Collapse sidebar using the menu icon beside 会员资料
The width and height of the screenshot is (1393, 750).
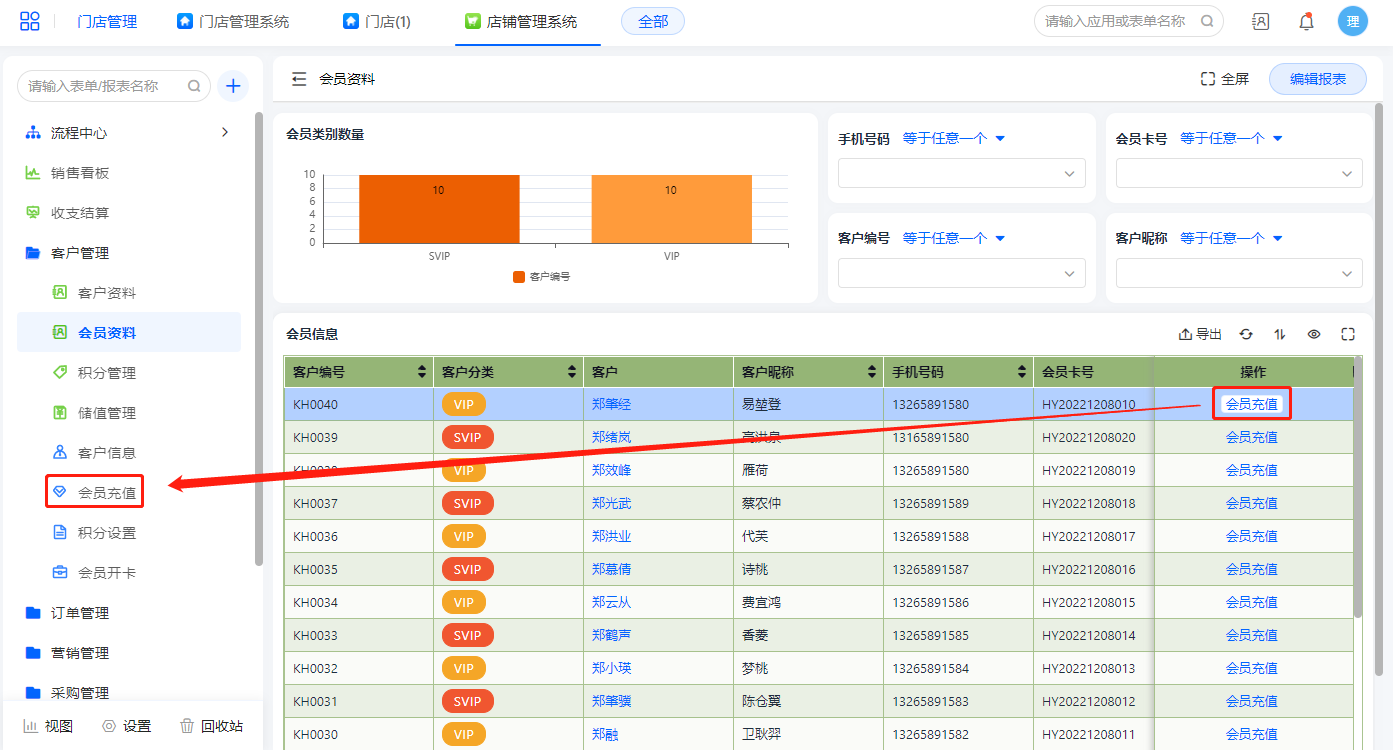click(x=299, y=79)
